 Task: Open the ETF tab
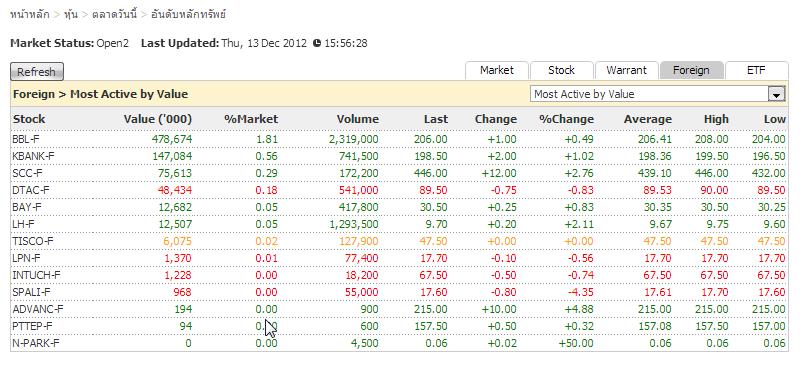coord(756,70)
